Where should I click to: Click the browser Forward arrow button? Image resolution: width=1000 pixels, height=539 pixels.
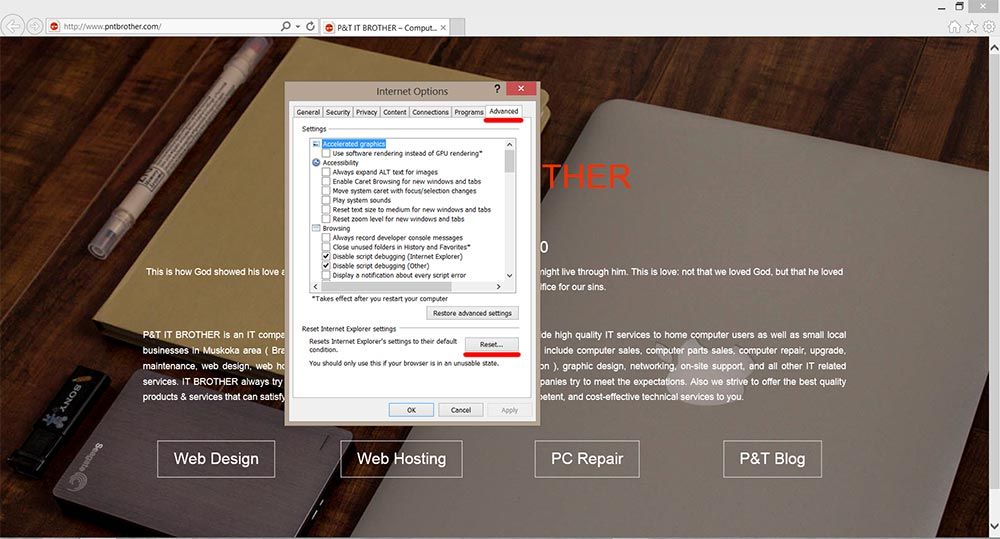(34, 26)
